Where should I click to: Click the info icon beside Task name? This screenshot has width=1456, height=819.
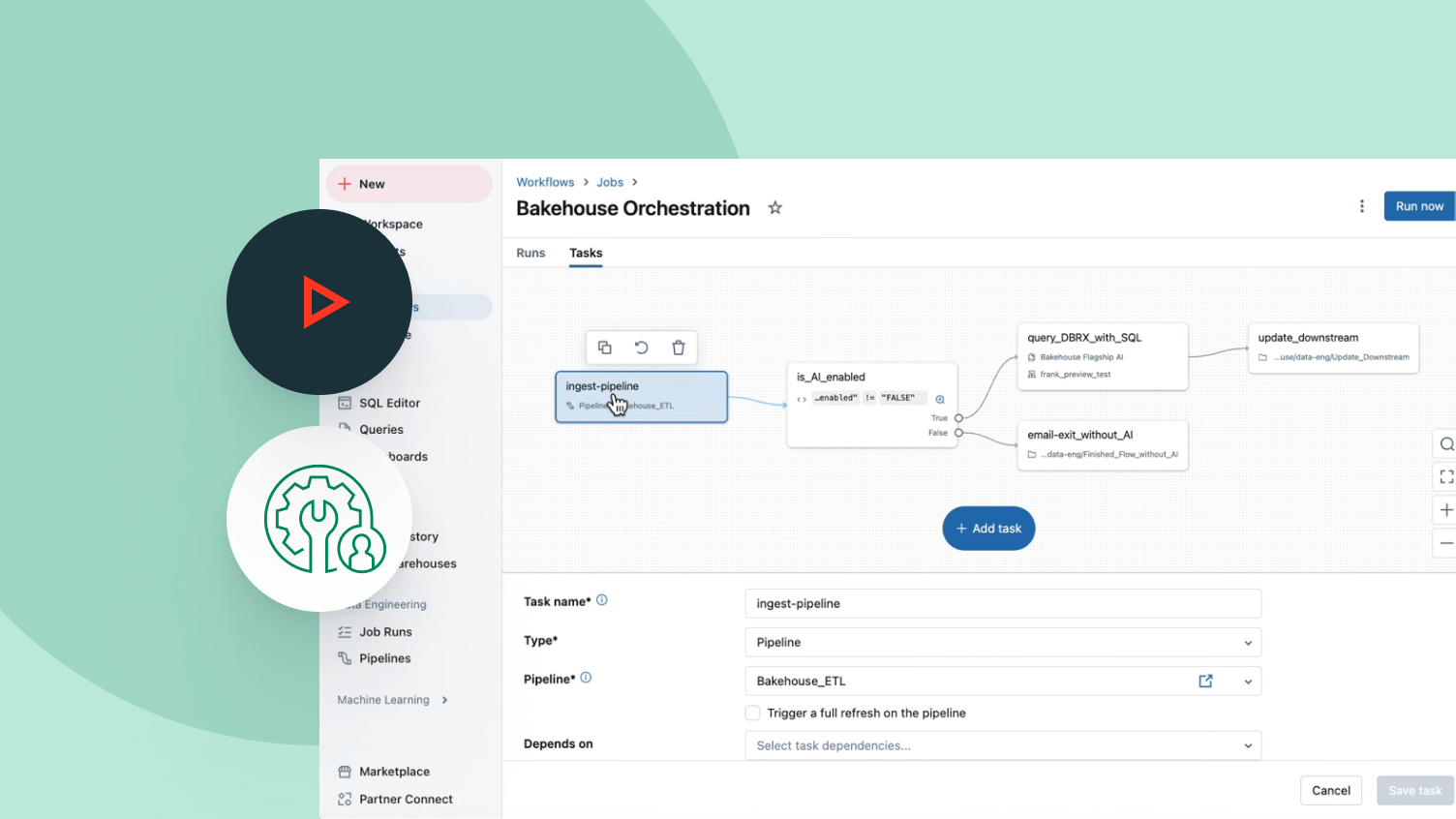602,600
